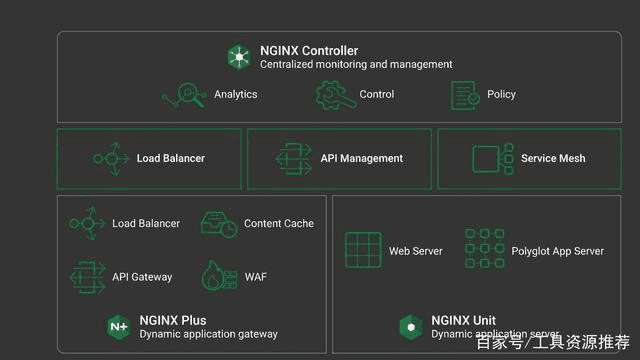Click the Web Server label
Viewport: 640px width, 360px height.
416,251
